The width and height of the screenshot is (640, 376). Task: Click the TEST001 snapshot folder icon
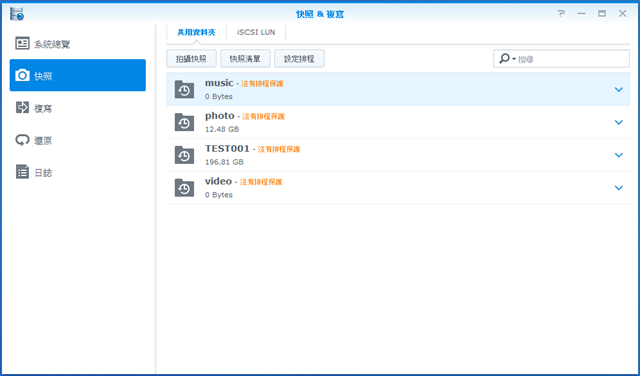click(x=184, y=155)
